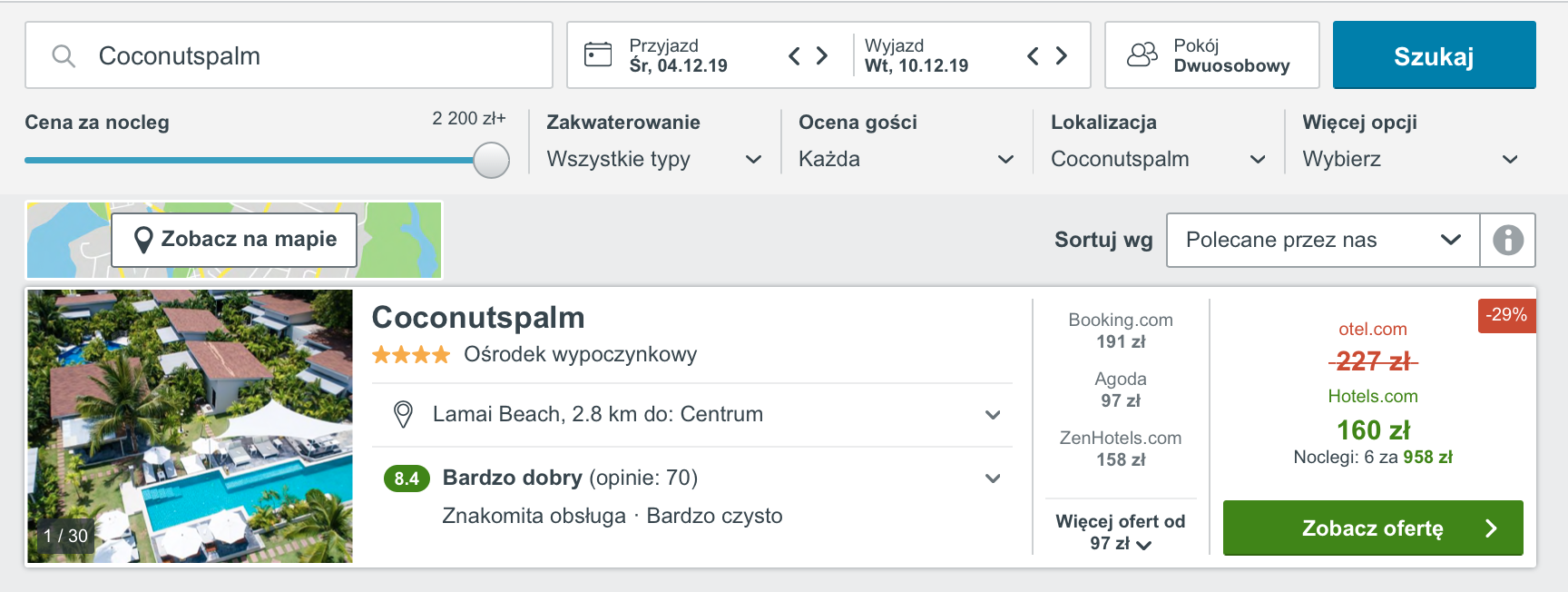Move checkout date back one day
Screen dimensions: 1568x592
point(1033,56)
